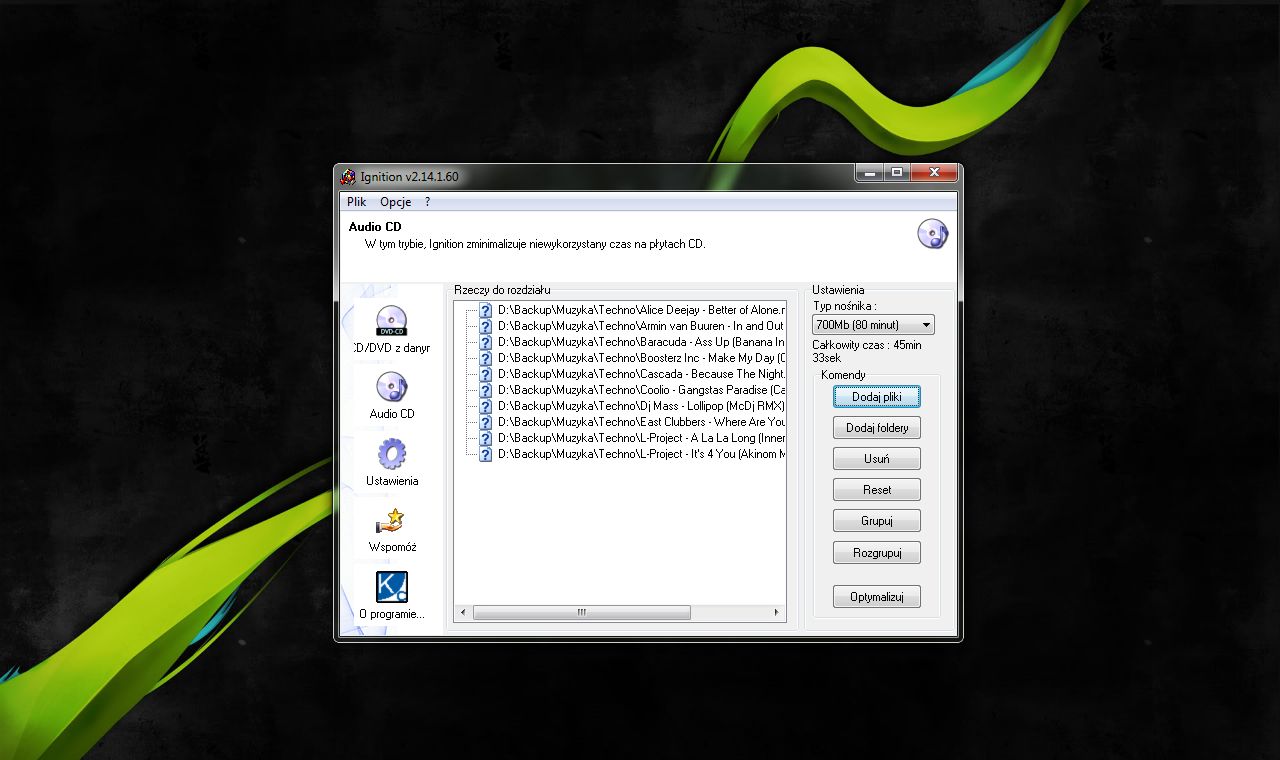This screenshot has height=760, width=1280.
Task: Click the audio CD icon in header
Action: coord(932,234)
